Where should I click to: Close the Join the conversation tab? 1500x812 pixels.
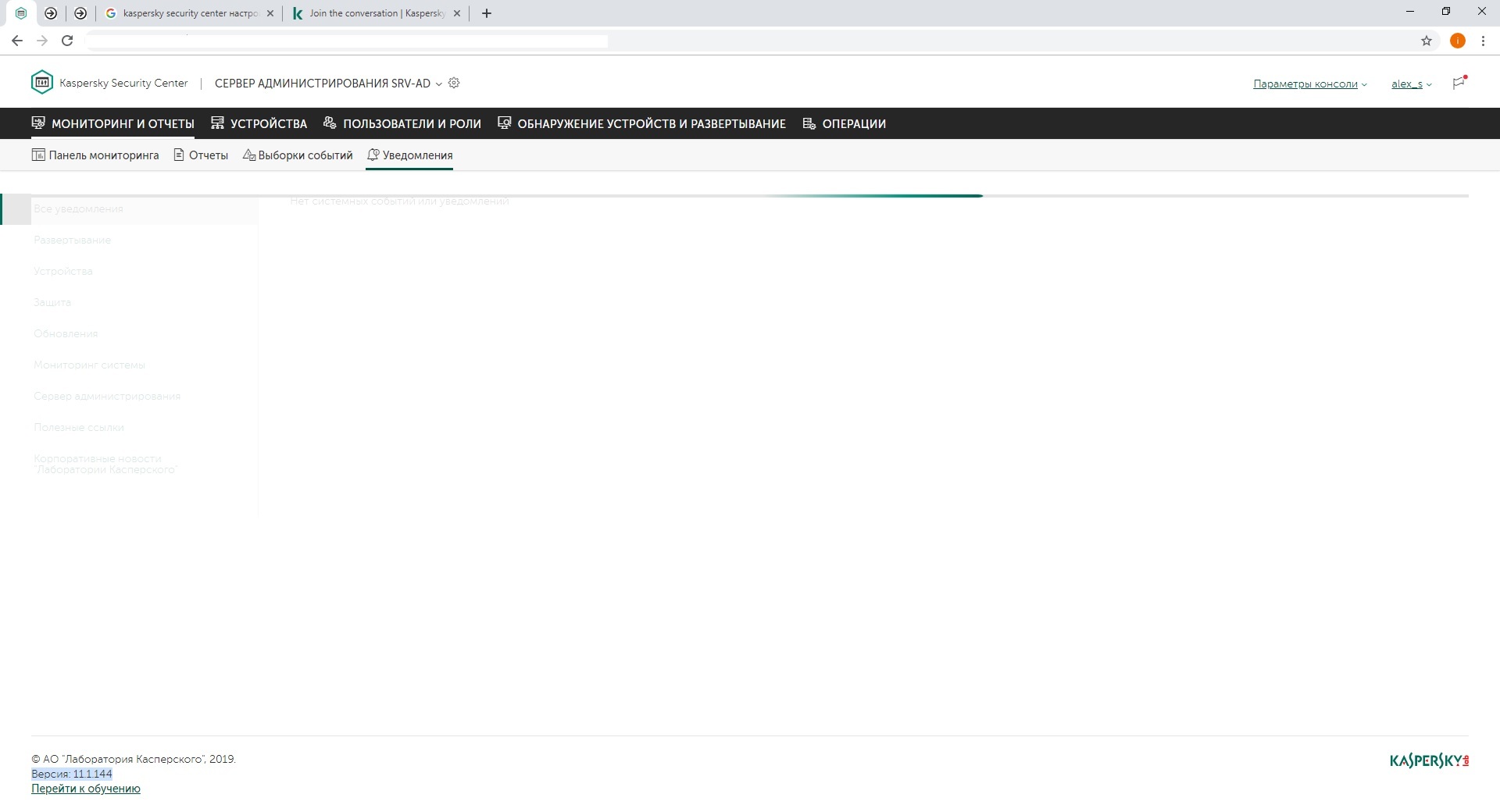457,13
